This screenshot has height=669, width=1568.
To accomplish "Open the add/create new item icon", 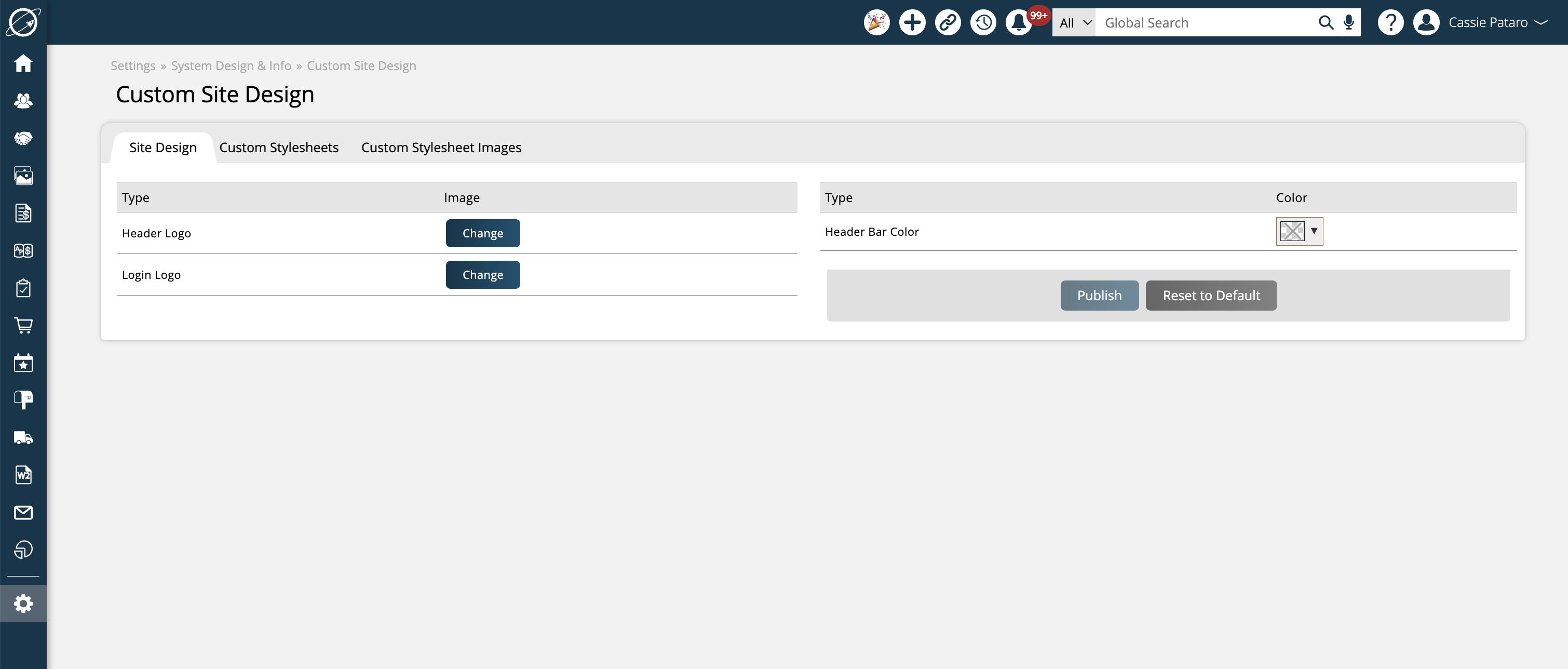I will pyautogui.click(x=912, y=22).
